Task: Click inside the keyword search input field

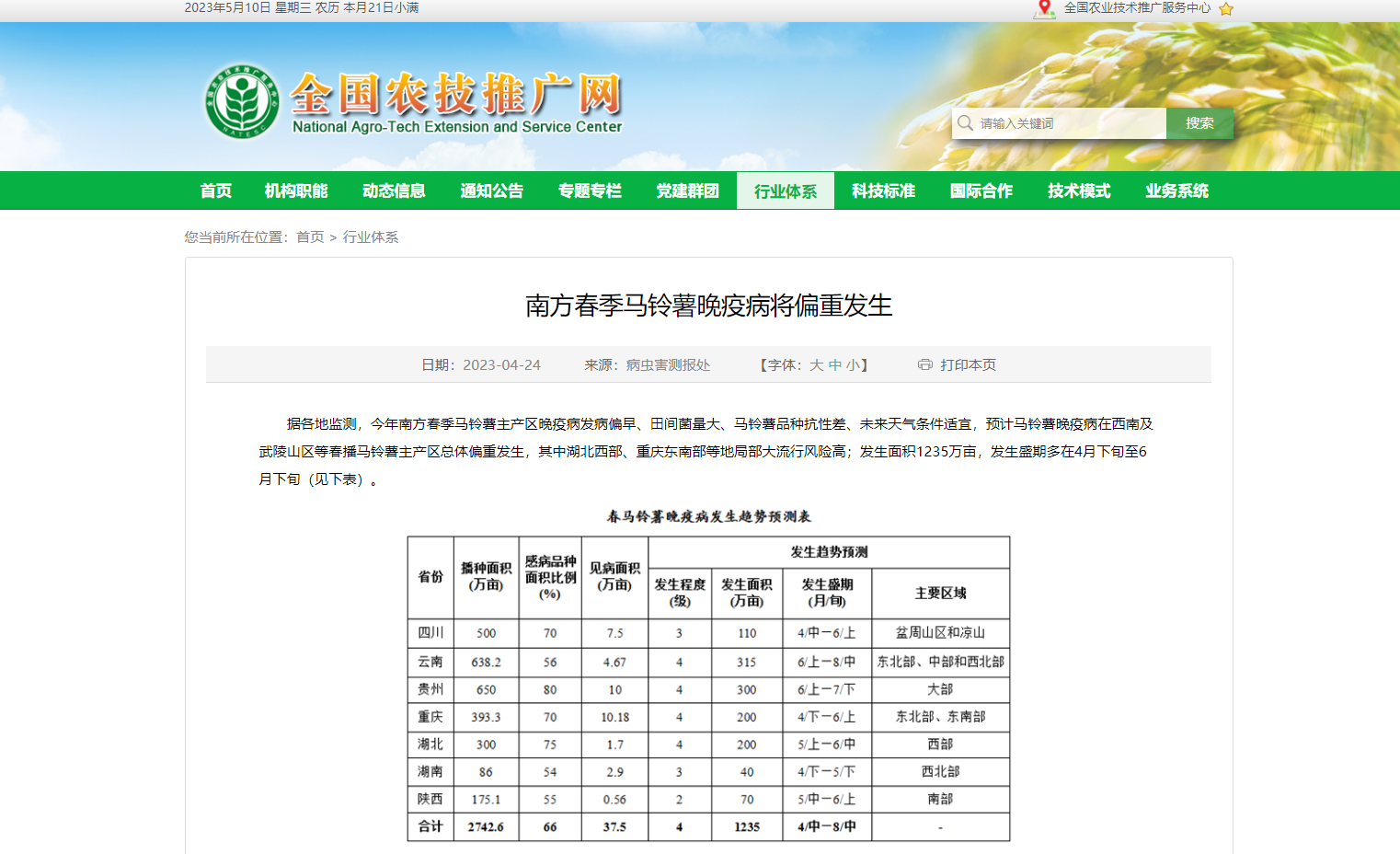Action: click(1058, 122)
